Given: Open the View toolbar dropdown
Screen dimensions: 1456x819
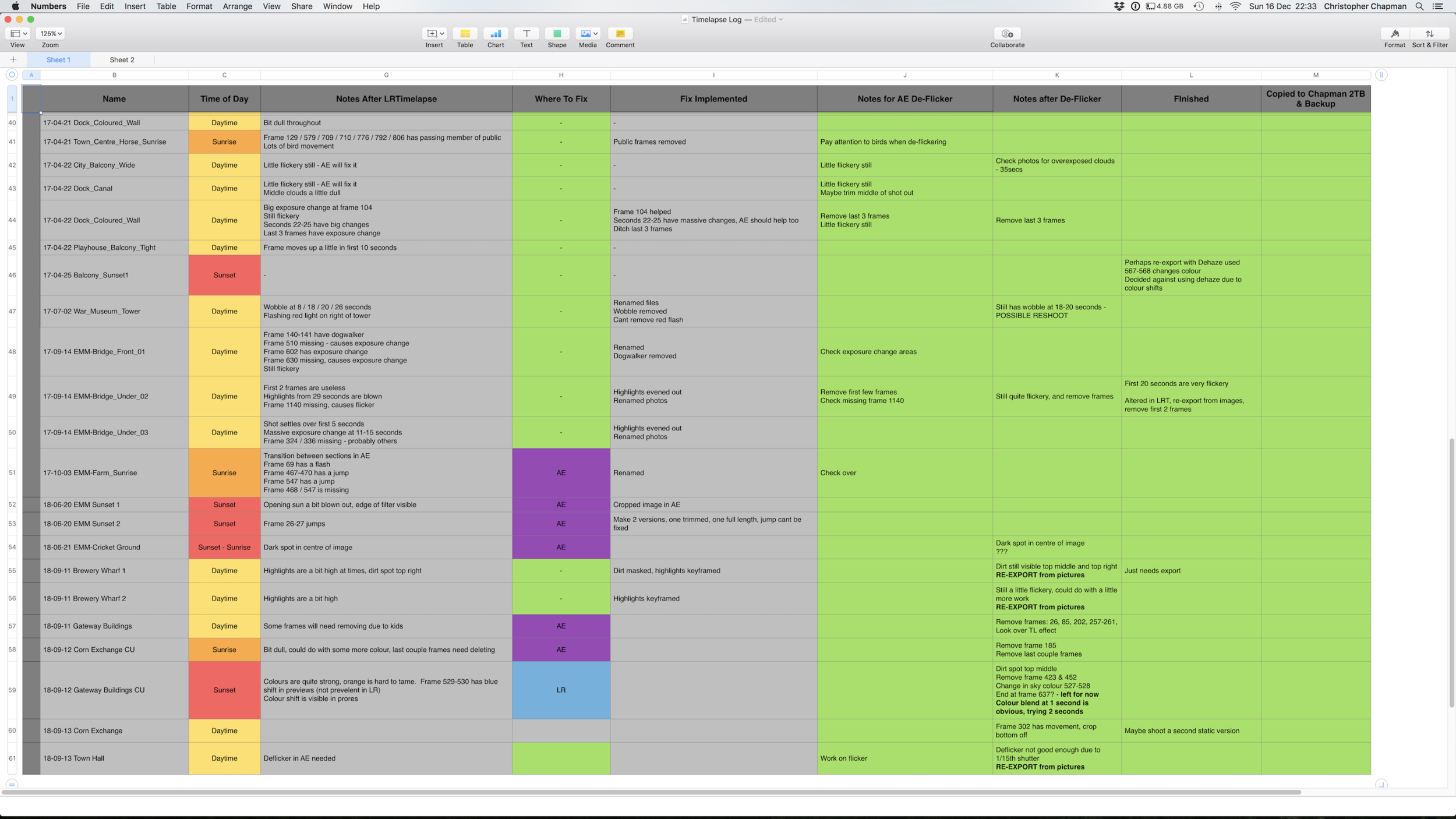Looking at the screenshot, I should 18,34.
